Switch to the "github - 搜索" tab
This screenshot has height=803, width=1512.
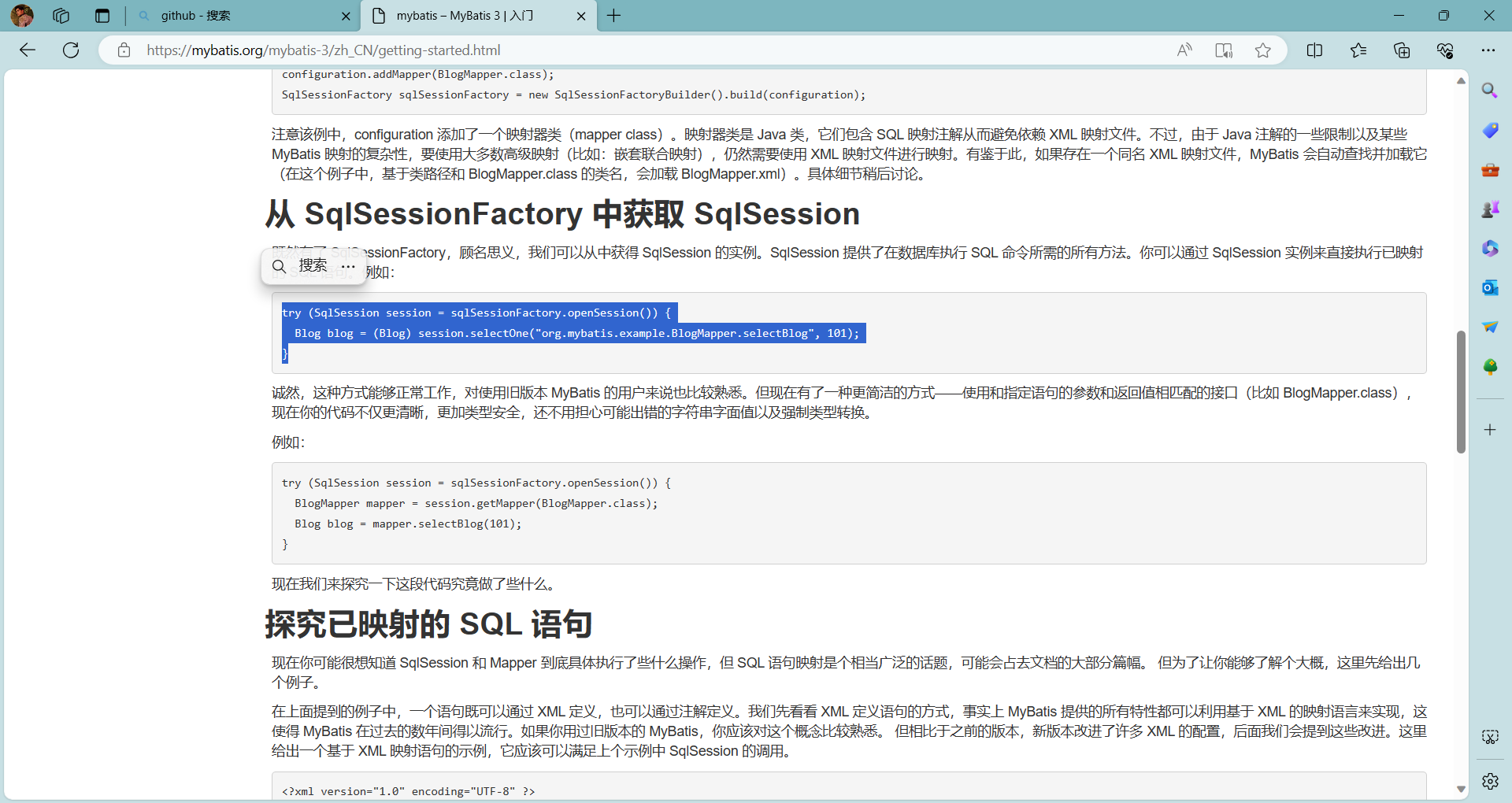click(244, 16)
